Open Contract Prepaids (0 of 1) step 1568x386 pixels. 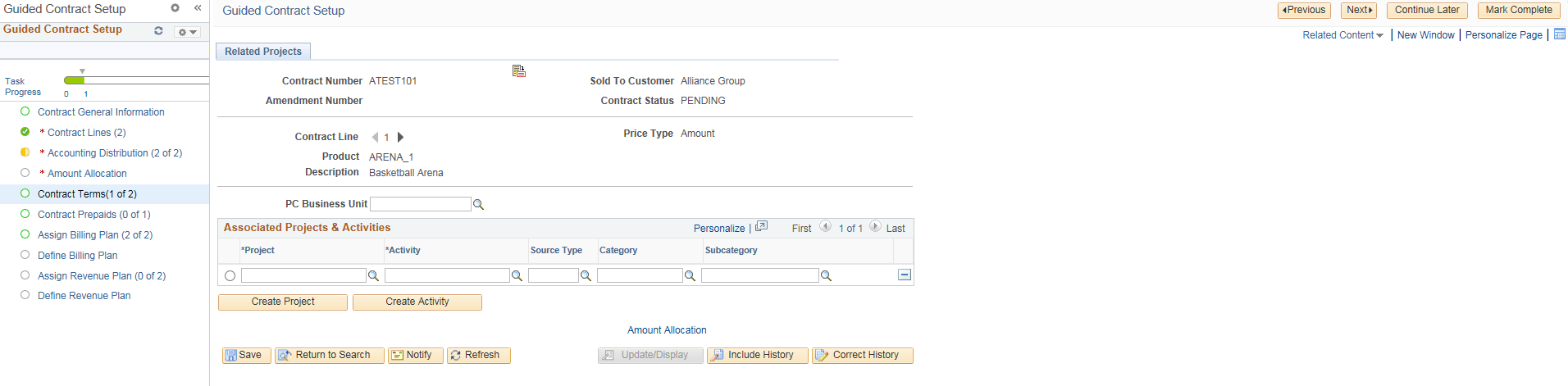pyautogui.click(x=93, y=215)
